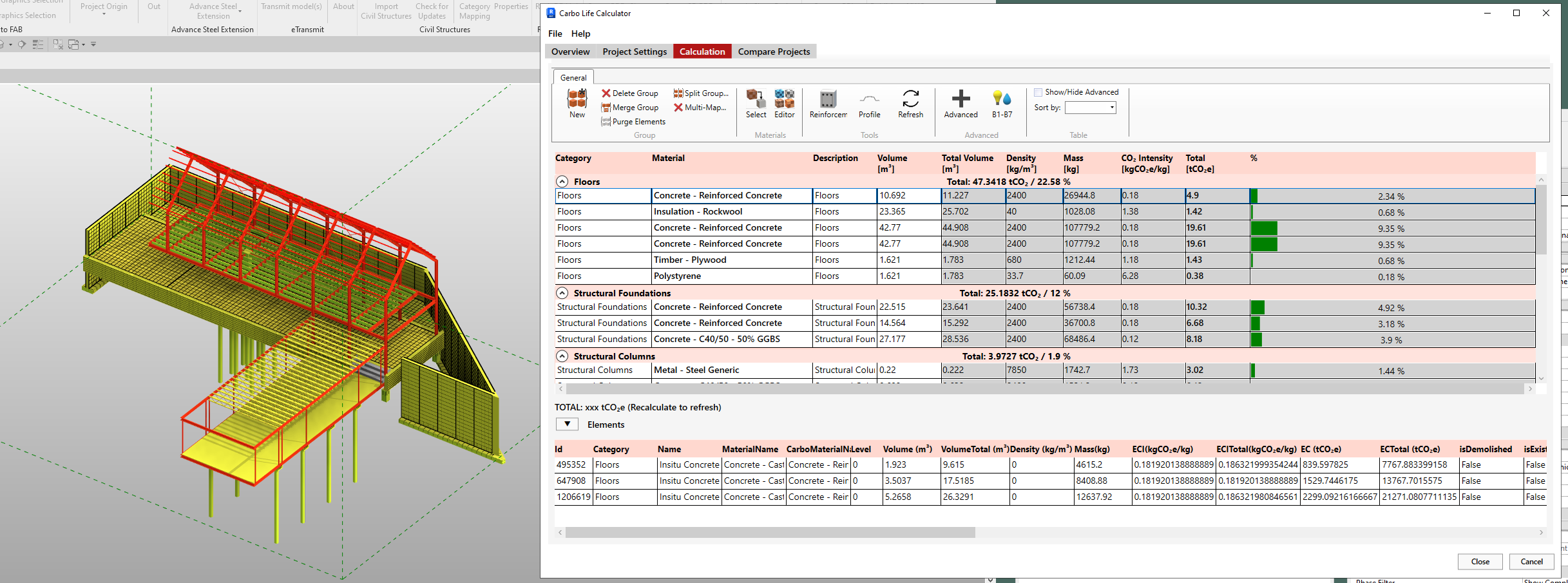Screen dimensions: 1568x583
Task: Enable the Show/Hide Advanced checkbox
Action: pos(1038,92)
